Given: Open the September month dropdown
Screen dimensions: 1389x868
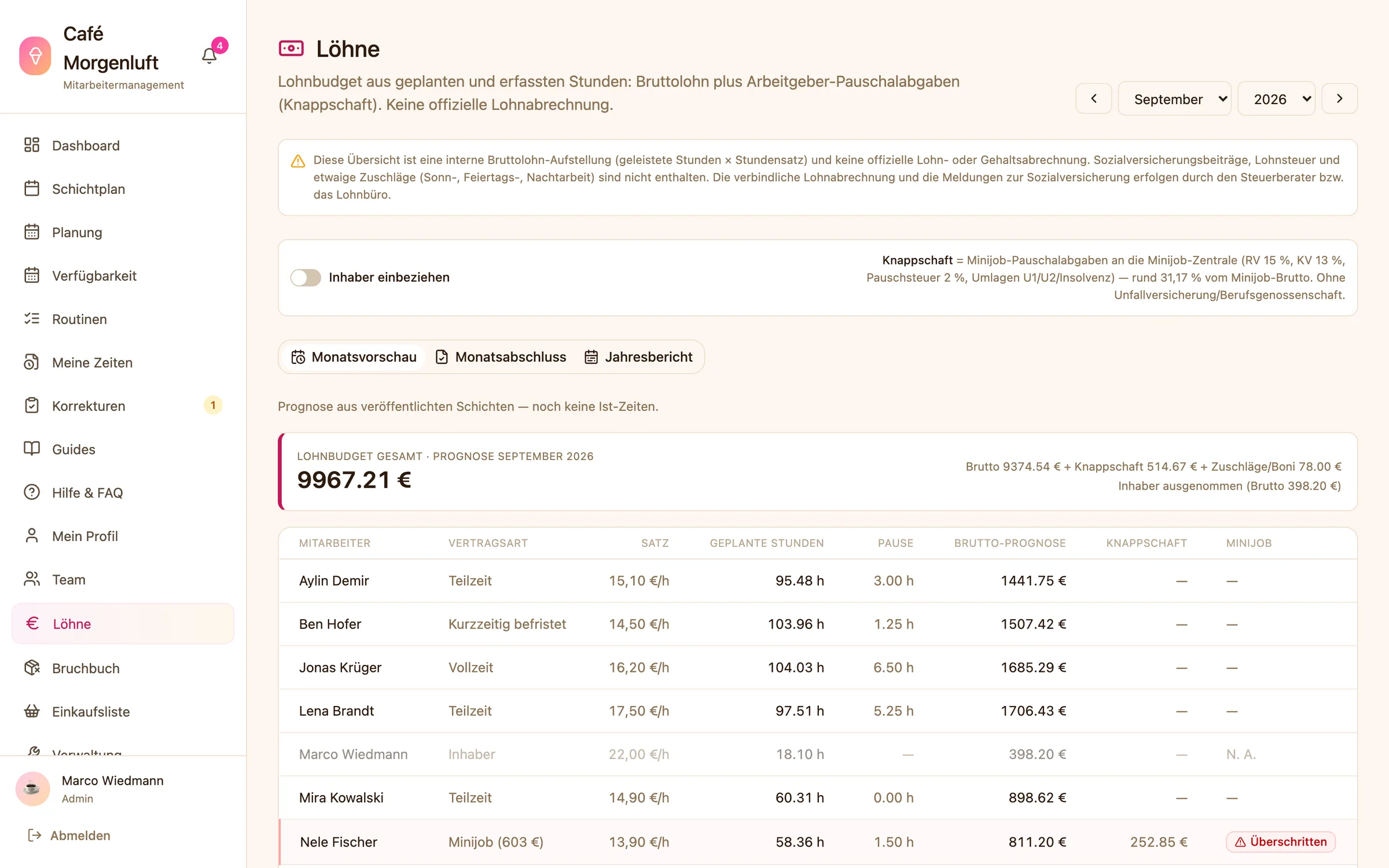Looking at the screenshot, I should click(1174, 99).
